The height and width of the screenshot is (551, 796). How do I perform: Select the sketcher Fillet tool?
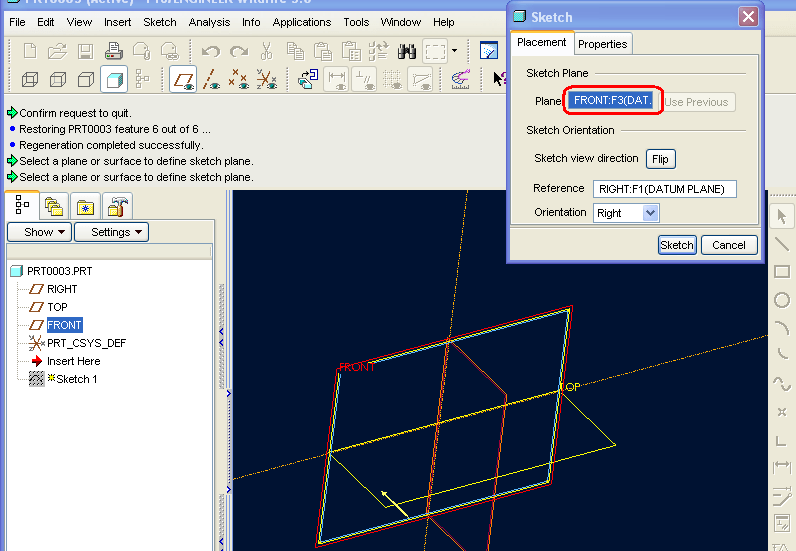click(x=782, y=352)
